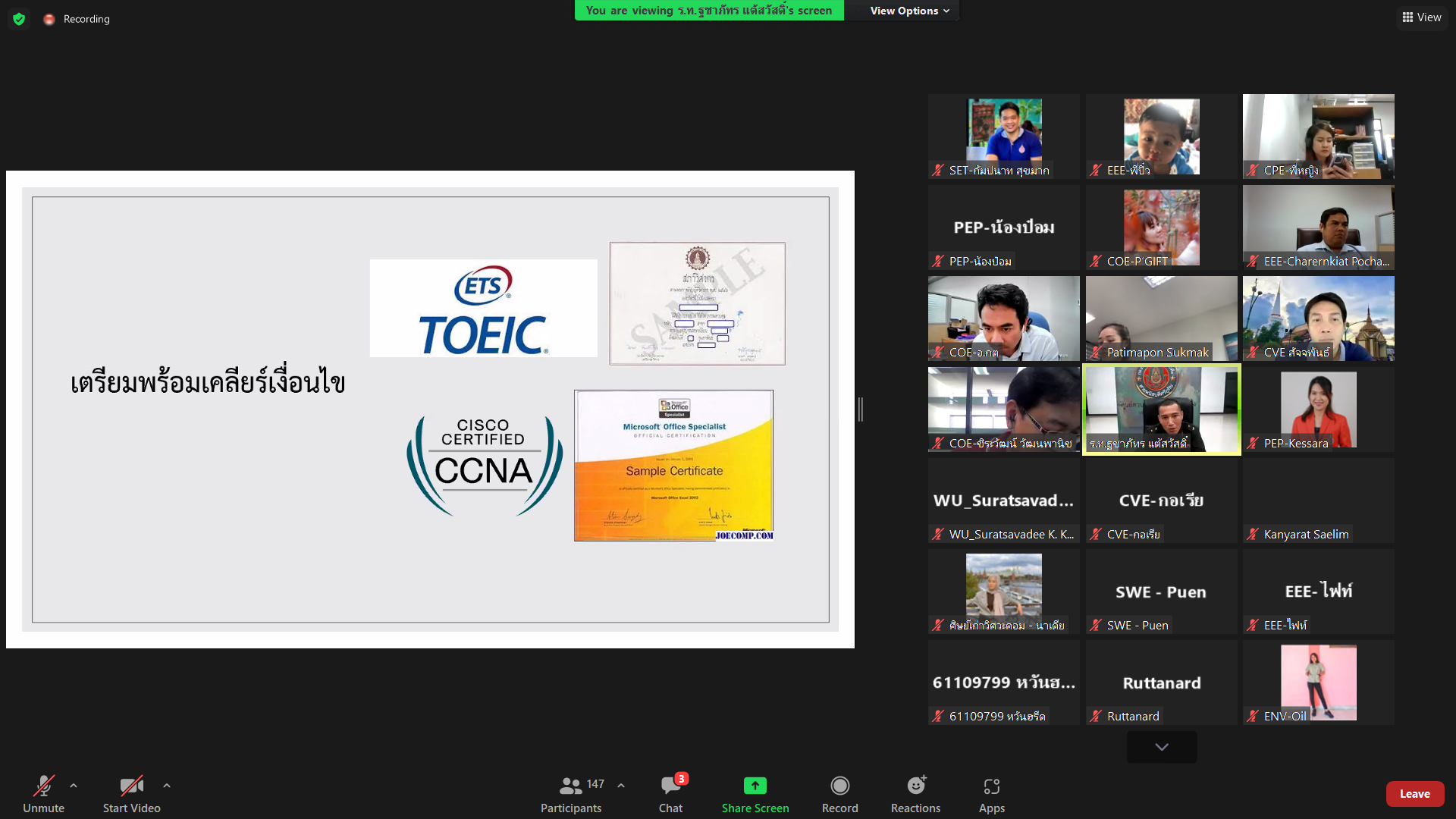Open the Chat bubble icon
This screenshot has width=1456, height=819.
tap(670, 786)
